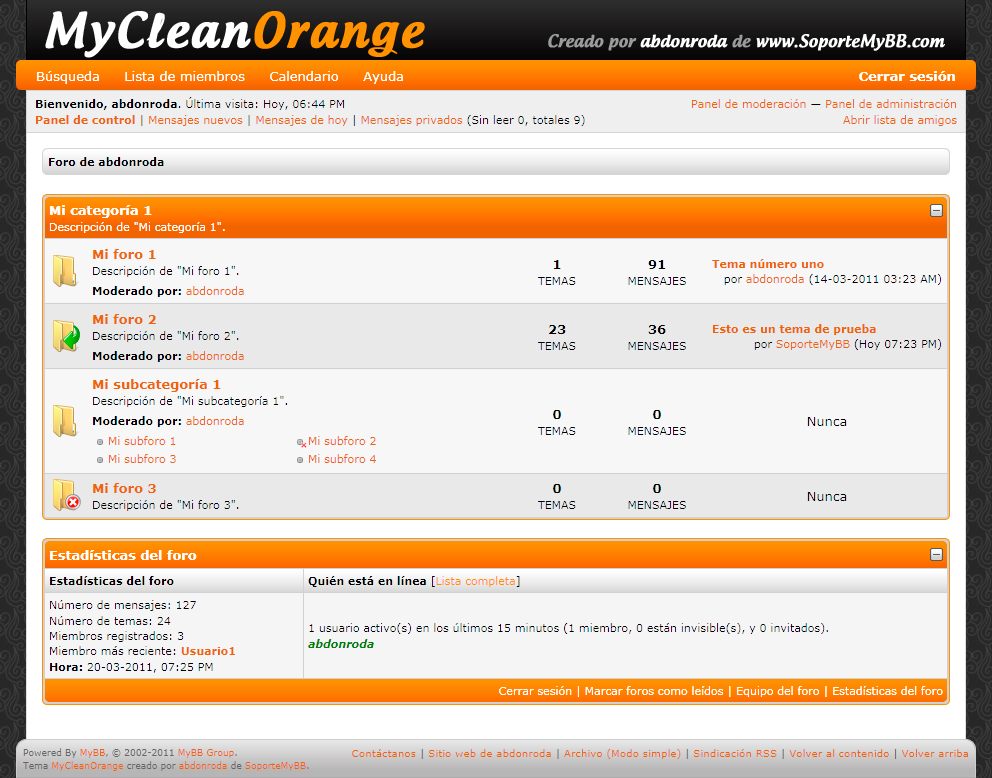Click the status dot beside Mi subforo 3
Screen dimensions: 992x778
100,460
